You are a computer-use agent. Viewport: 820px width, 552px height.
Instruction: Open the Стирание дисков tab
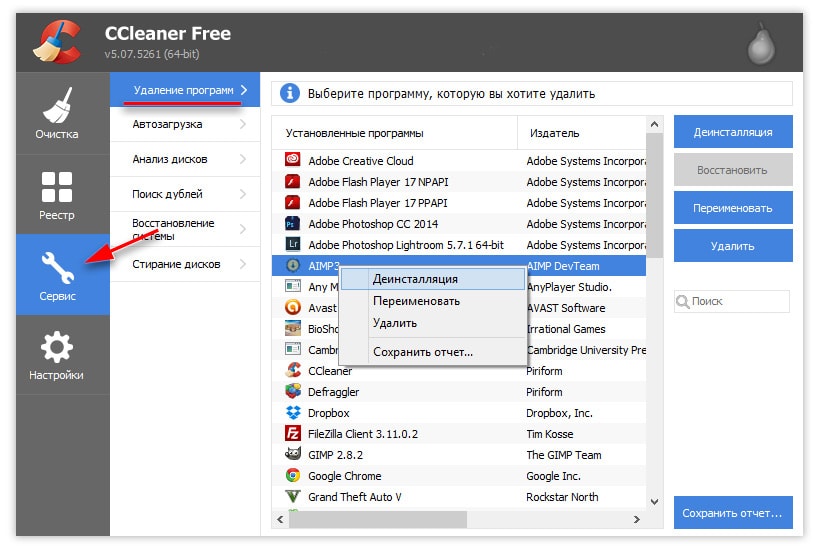coord(185,264)
